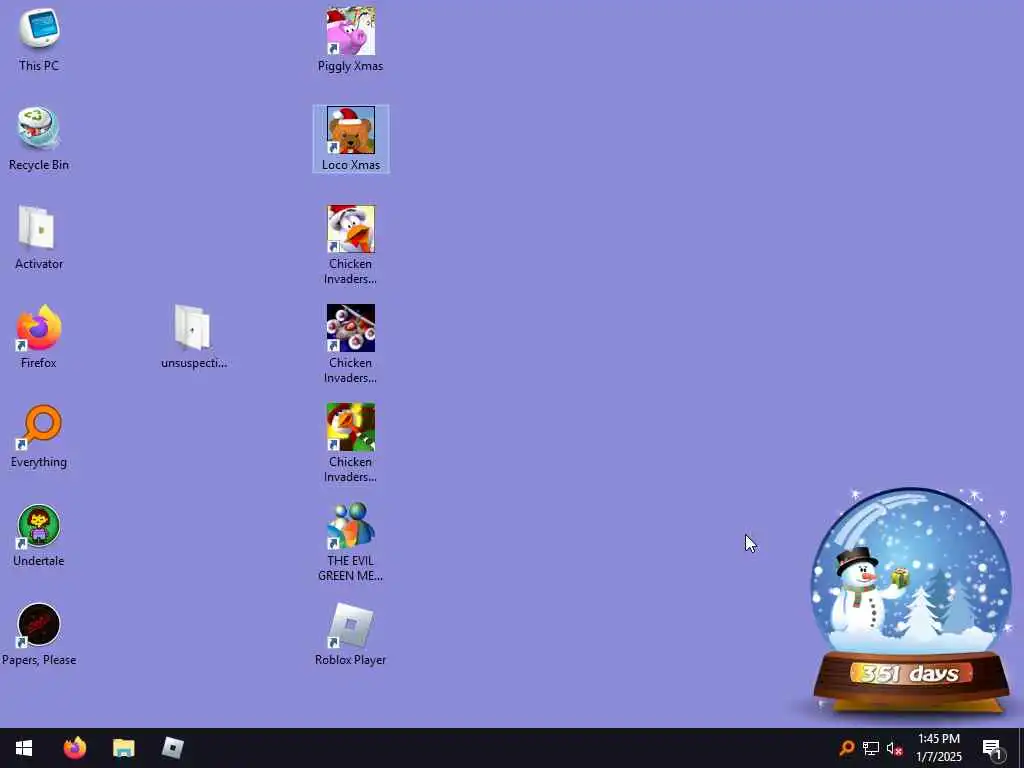
Task: Open the Windows Start menu
Action: tap(24, 748)
